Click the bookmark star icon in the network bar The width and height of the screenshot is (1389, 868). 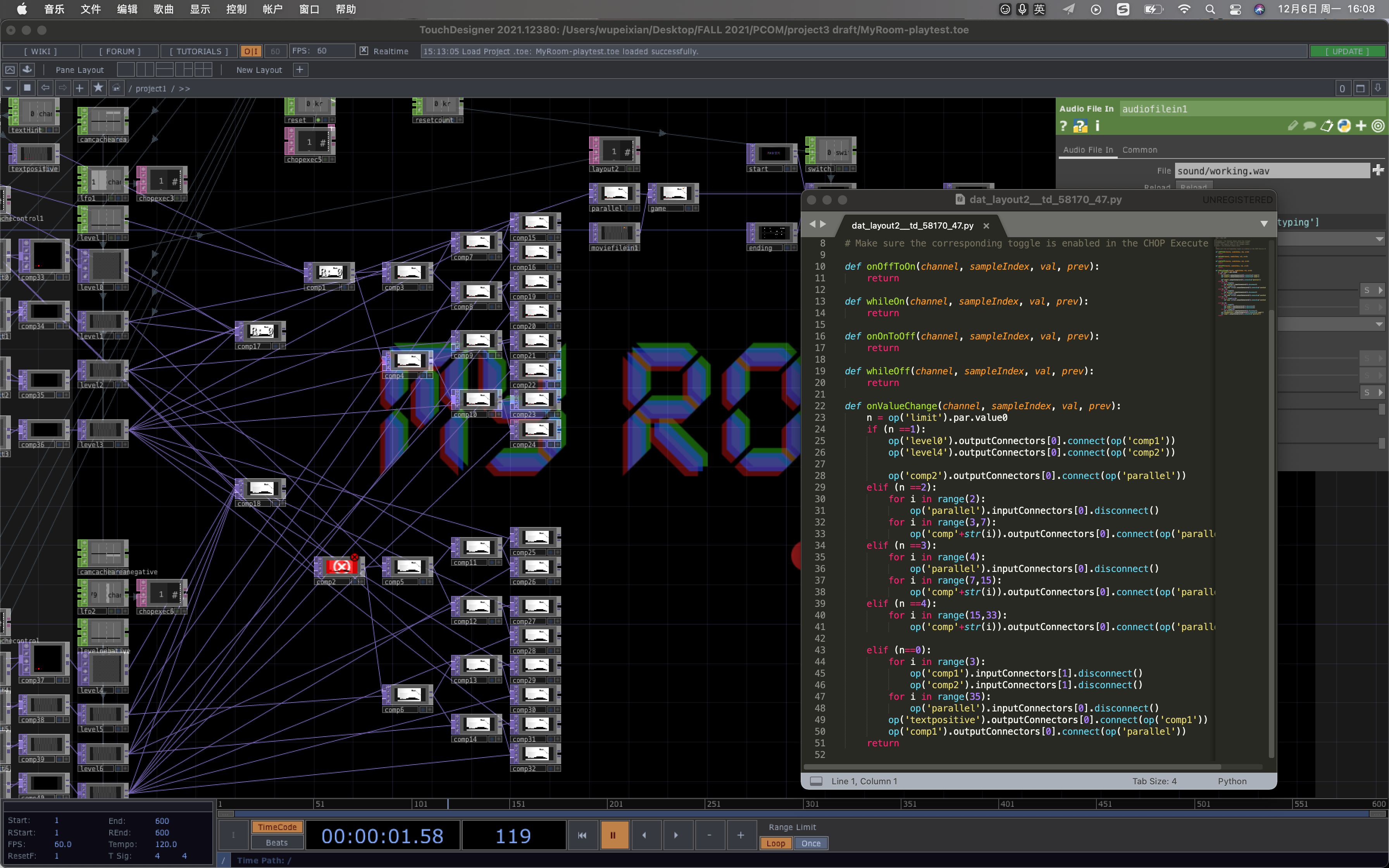tap(98, 88)
